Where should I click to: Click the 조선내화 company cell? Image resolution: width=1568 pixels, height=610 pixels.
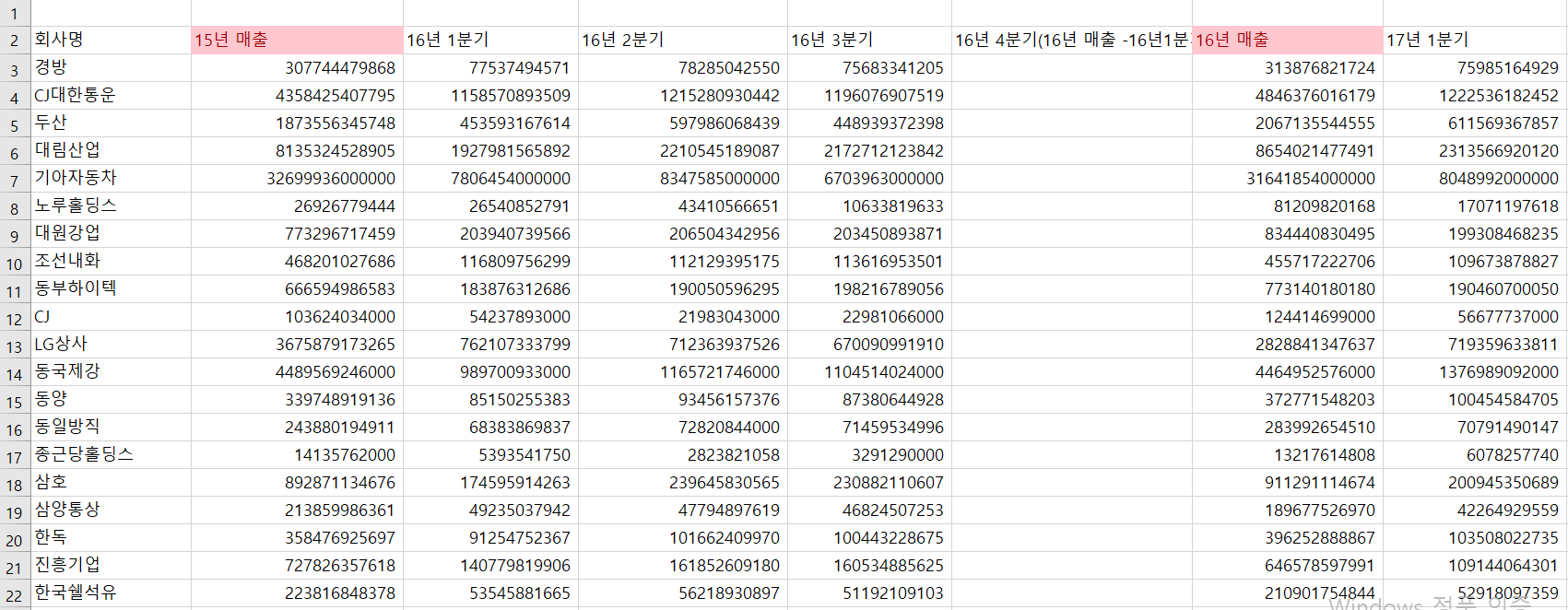coord(111,261)
